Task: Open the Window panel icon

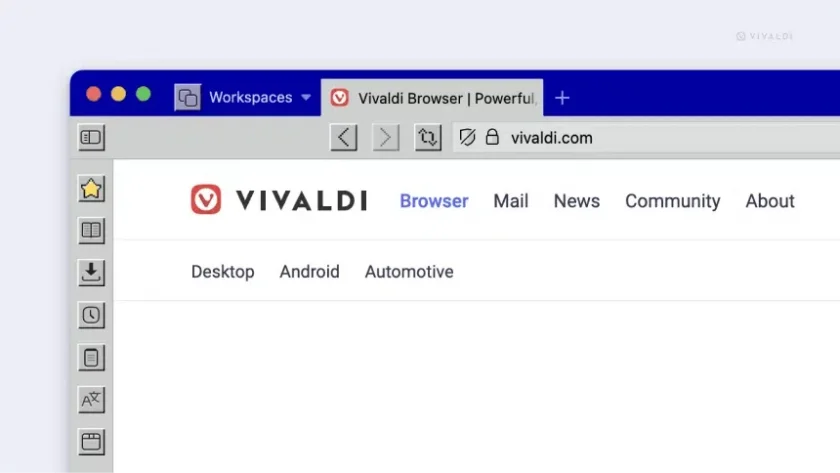Action: click(91, 442)
